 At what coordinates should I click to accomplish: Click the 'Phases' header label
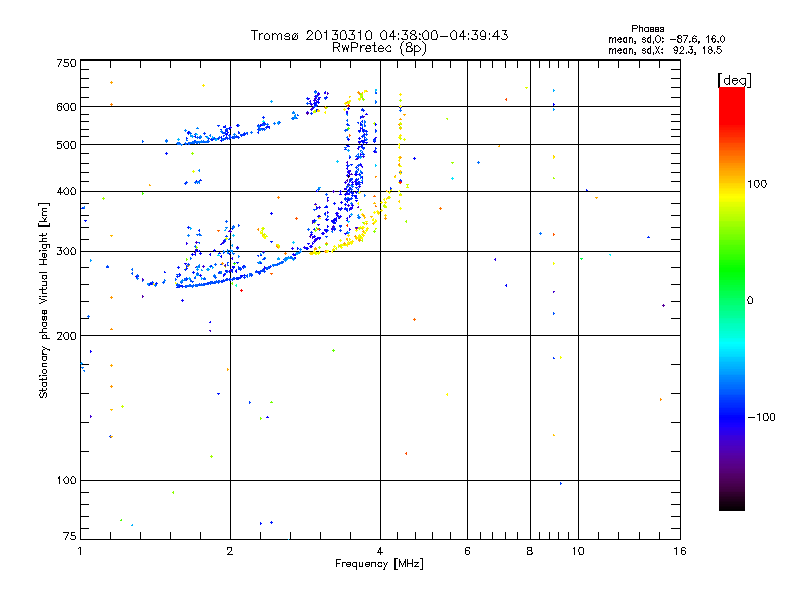click(647, 29)
